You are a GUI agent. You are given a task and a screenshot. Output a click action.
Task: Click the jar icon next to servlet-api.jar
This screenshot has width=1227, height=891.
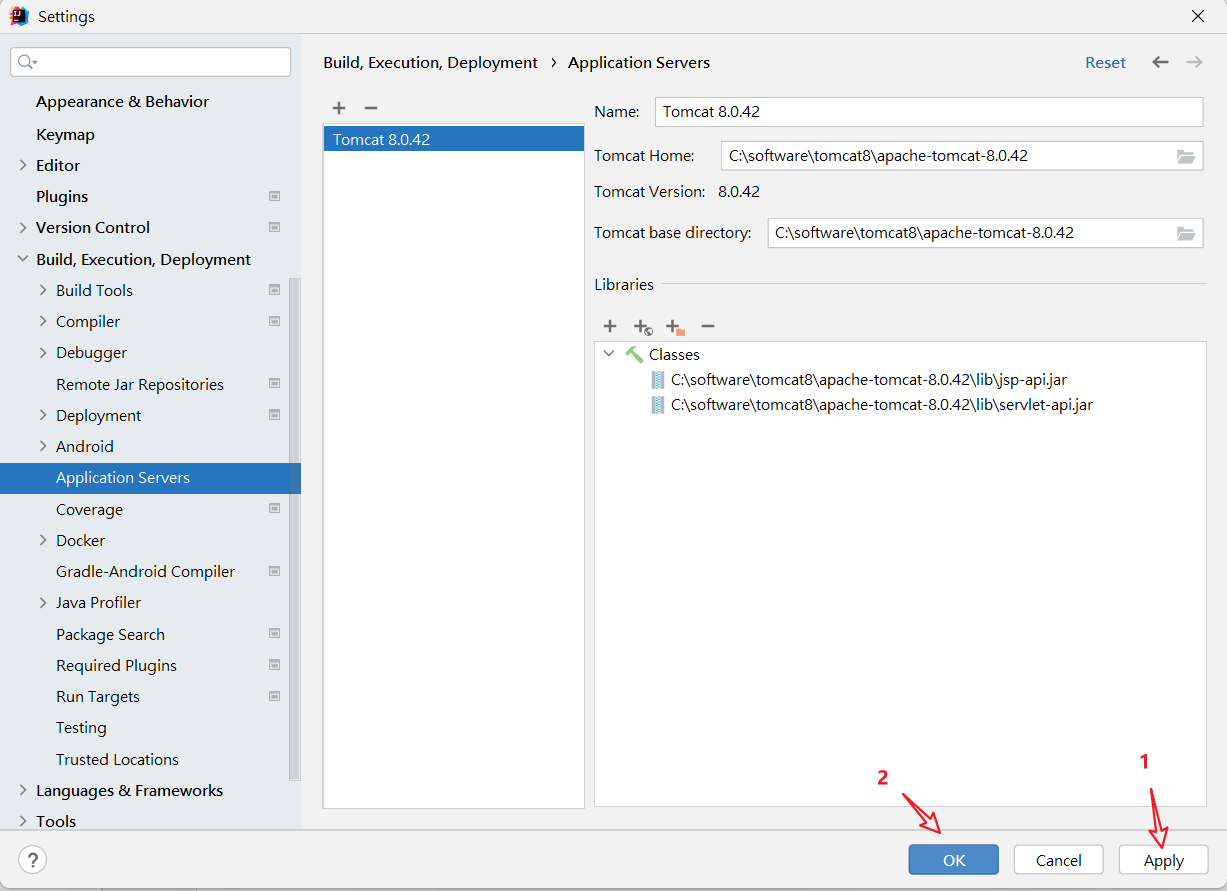point(658,405)
